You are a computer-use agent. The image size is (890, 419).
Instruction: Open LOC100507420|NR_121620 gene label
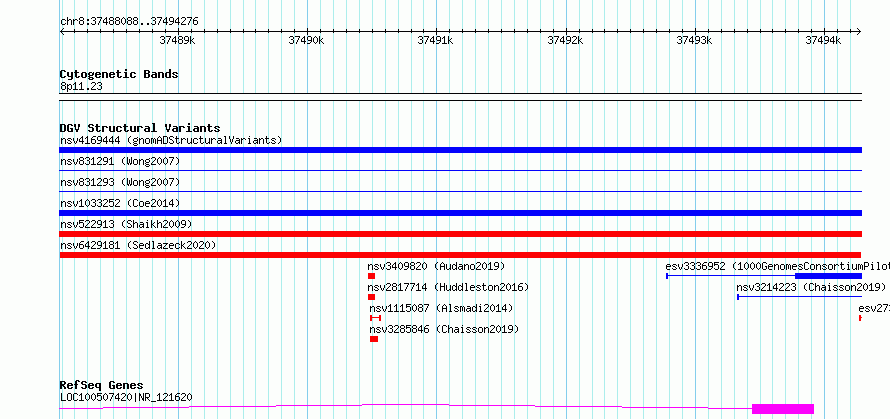coord(126,397)
